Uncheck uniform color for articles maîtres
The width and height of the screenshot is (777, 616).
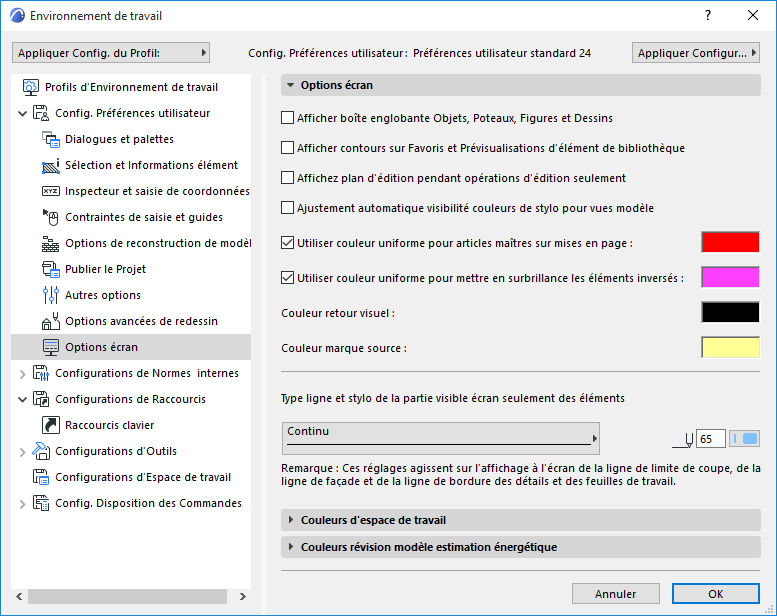coord(288,243)
